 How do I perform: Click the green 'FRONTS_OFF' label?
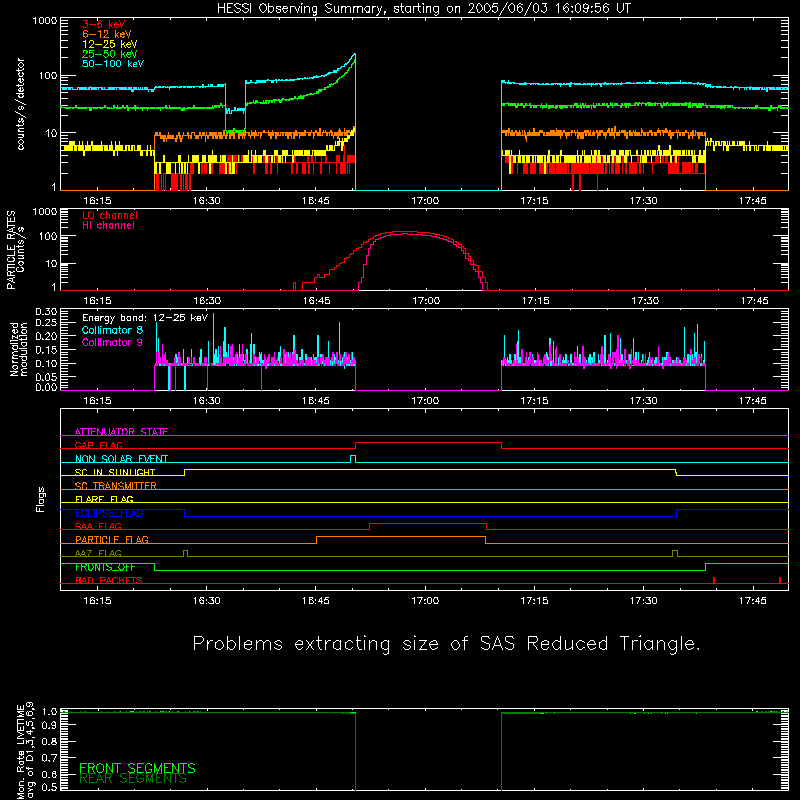[105, 567]
